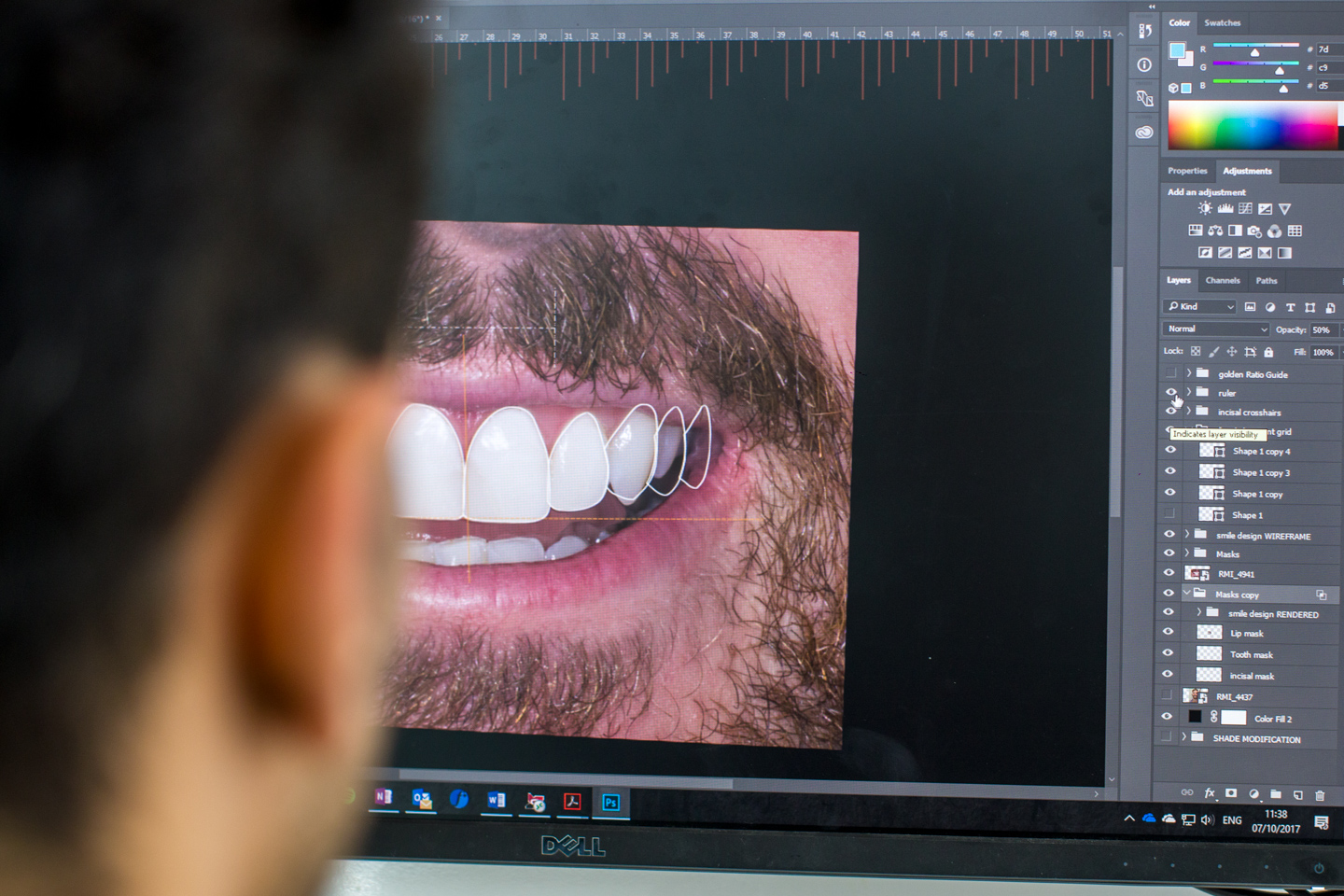Expand the golden Ratio Guide group
This screenshot has height=896, width=1344.
[x=1188, y=373]
